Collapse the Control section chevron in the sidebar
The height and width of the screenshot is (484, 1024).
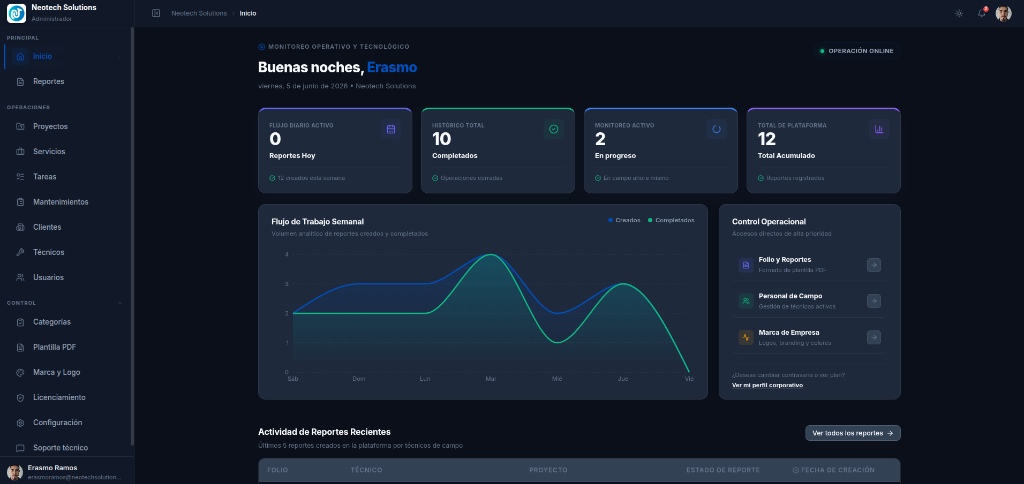(120, 303)
